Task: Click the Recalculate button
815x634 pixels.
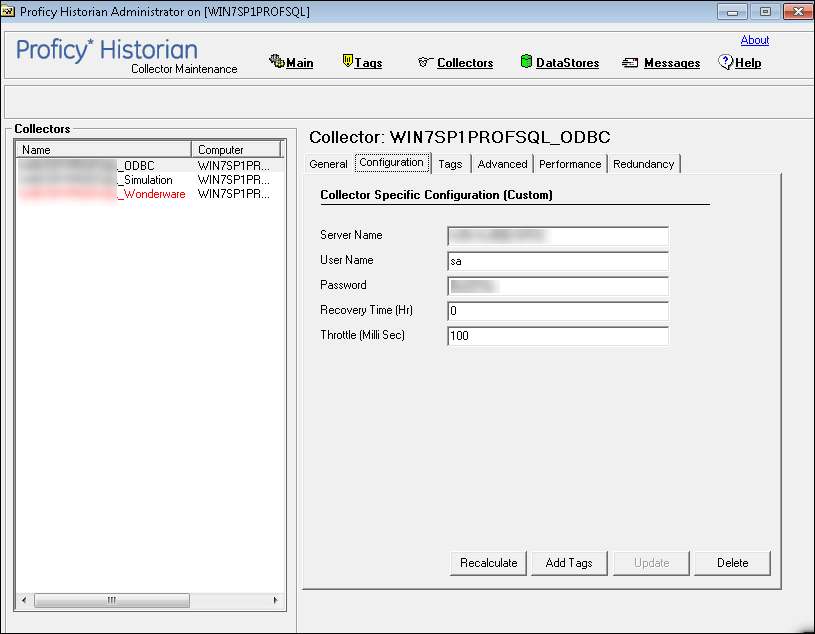Action: point(489,563)
